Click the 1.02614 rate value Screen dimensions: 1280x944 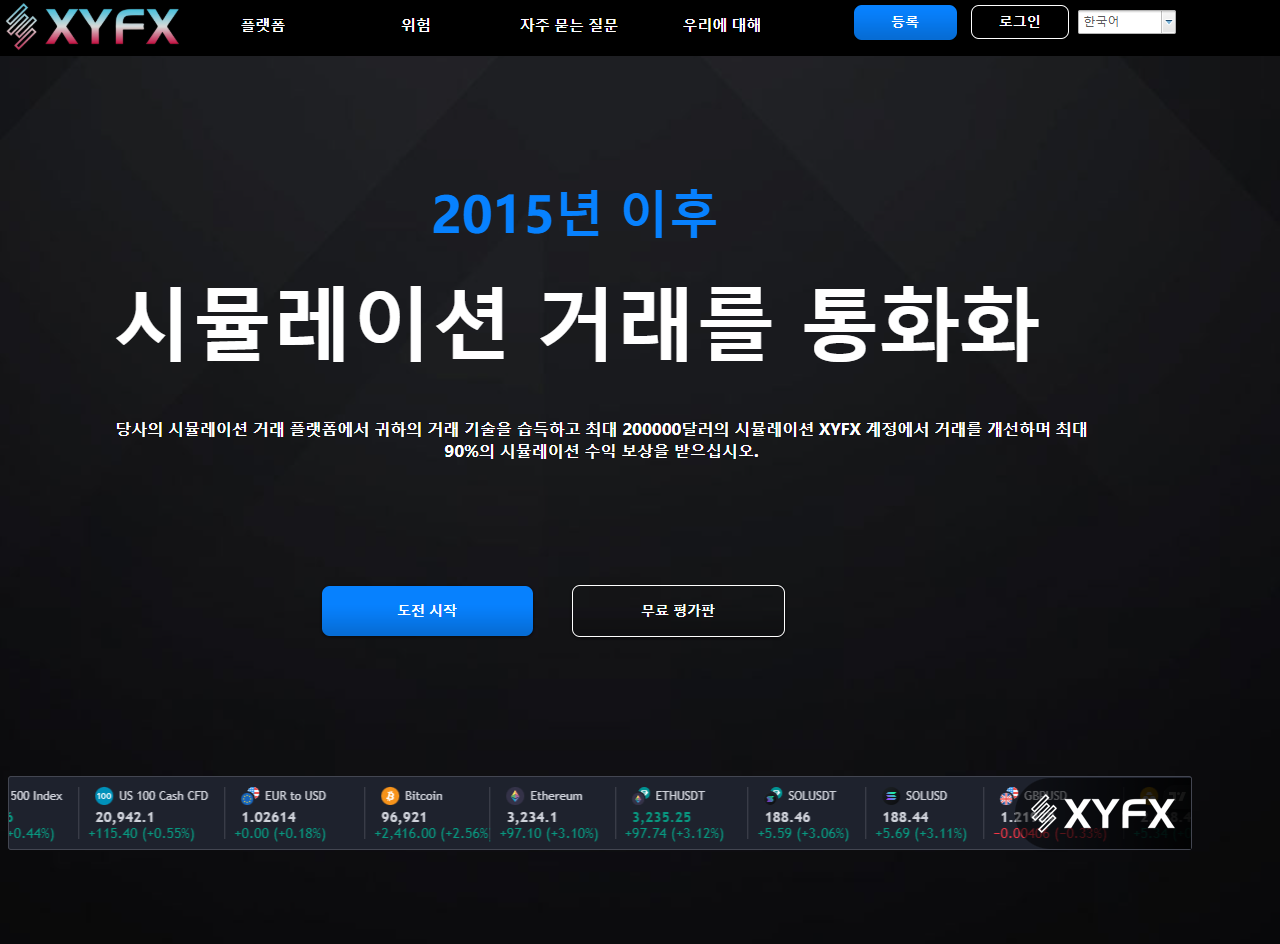[x=269, y=817]
